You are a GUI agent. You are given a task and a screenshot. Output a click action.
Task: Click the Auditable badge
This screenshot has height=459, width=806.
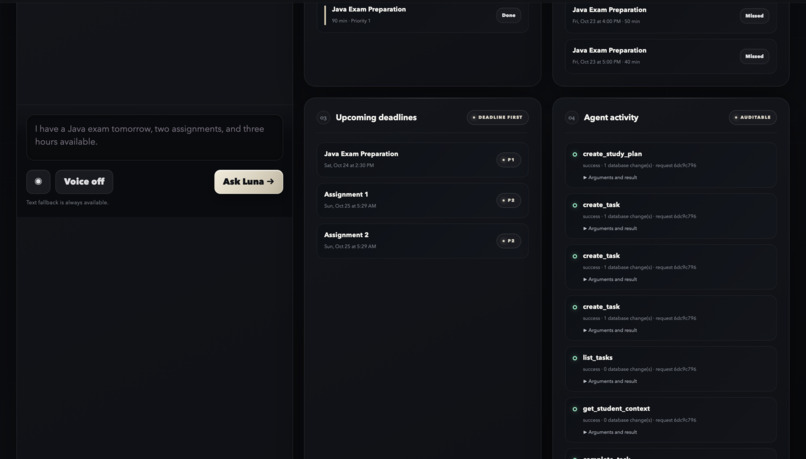(x=753, y=117)
